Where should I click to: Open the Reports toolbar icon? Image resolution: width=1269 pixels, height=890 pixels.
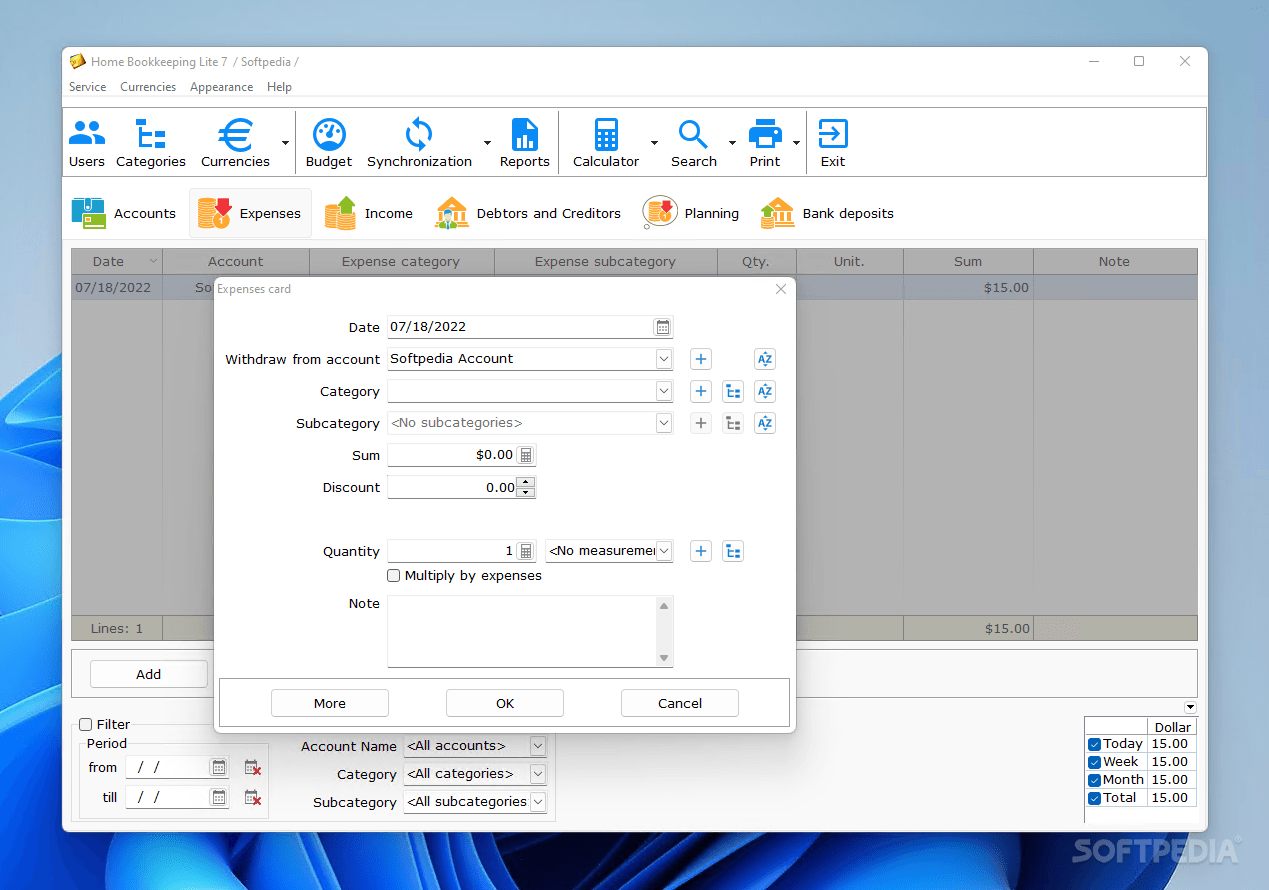(x=525, y=143)
